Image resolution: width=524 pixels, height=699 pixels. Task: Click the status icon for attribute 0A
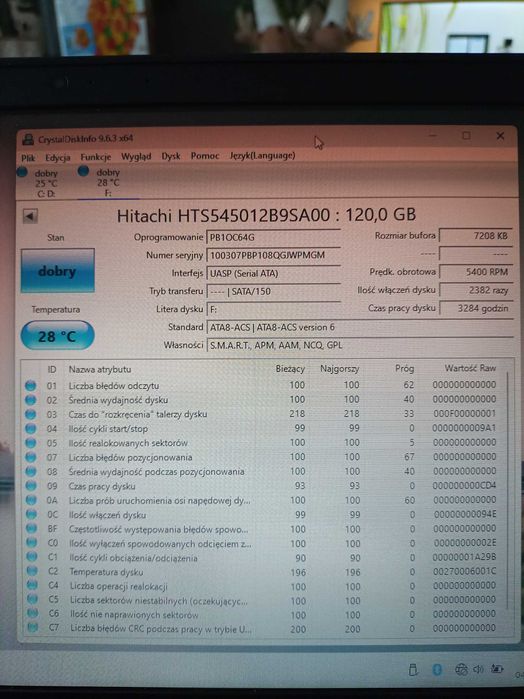point(31,501)
